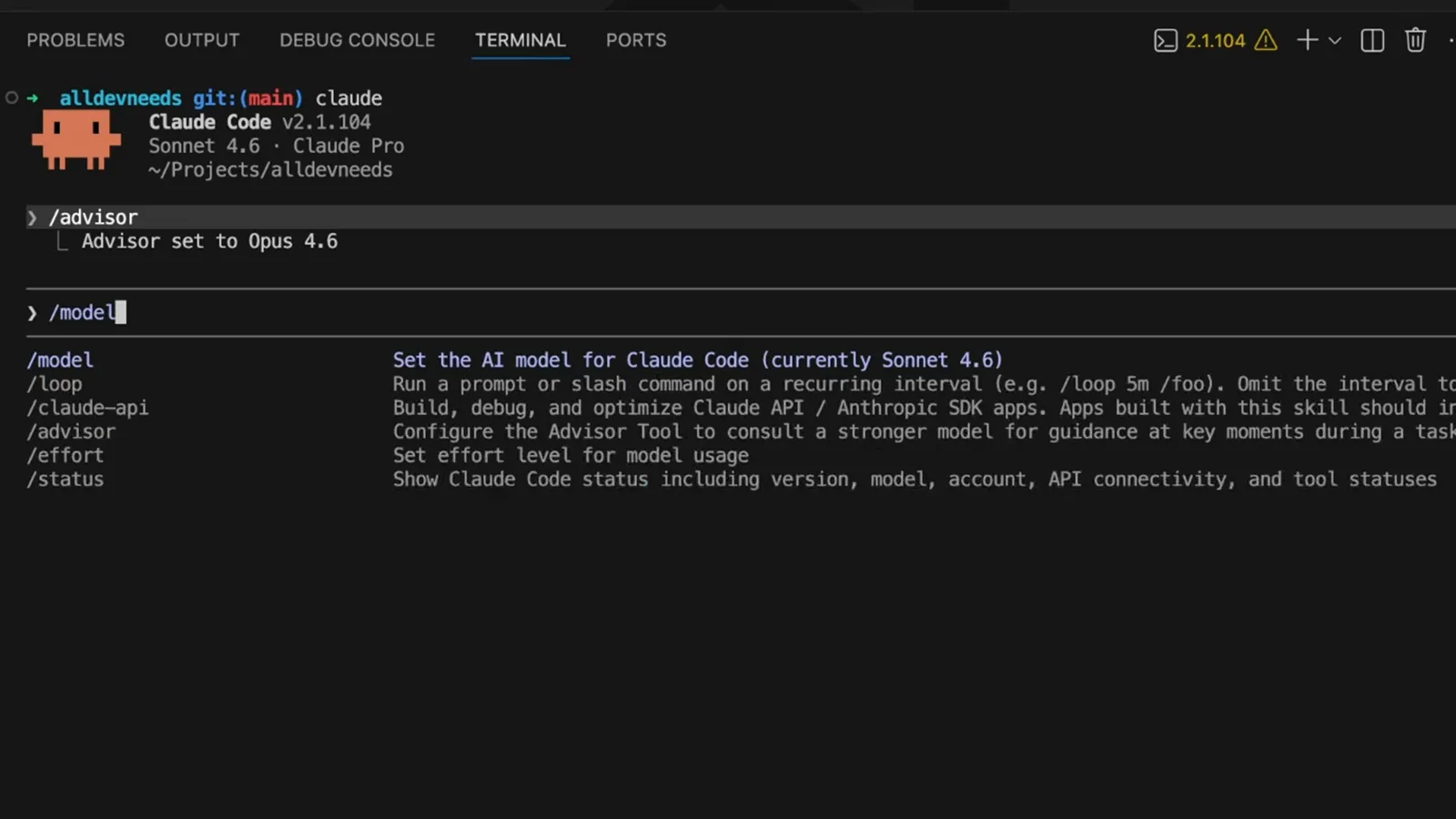Open the launch profile dropdown chevron
The image size is (1456, 819).
(1335, 41)
